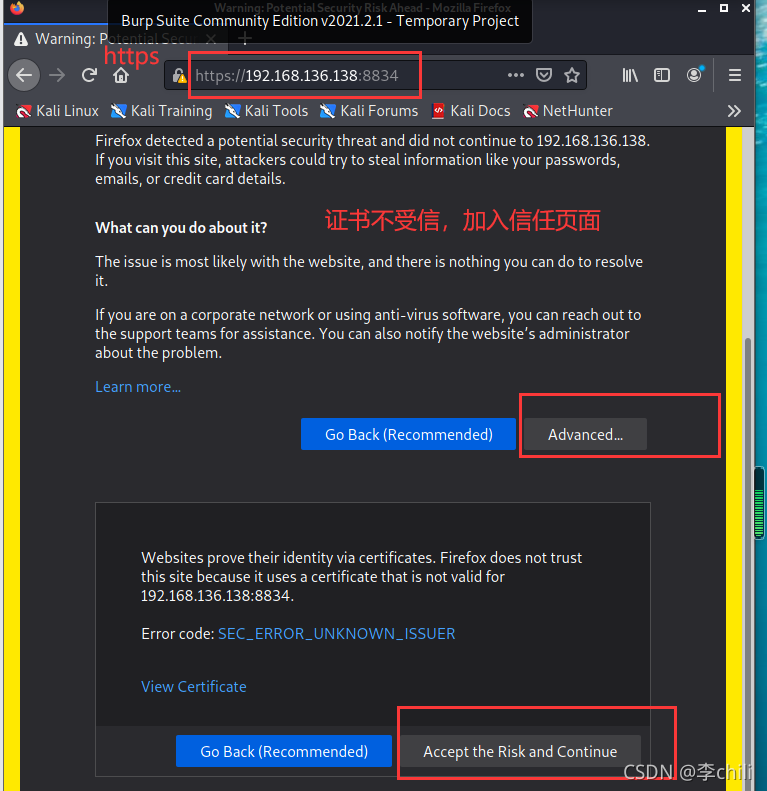
Task: Open Kali Training bookmark
Action: [x=161, y=111]
